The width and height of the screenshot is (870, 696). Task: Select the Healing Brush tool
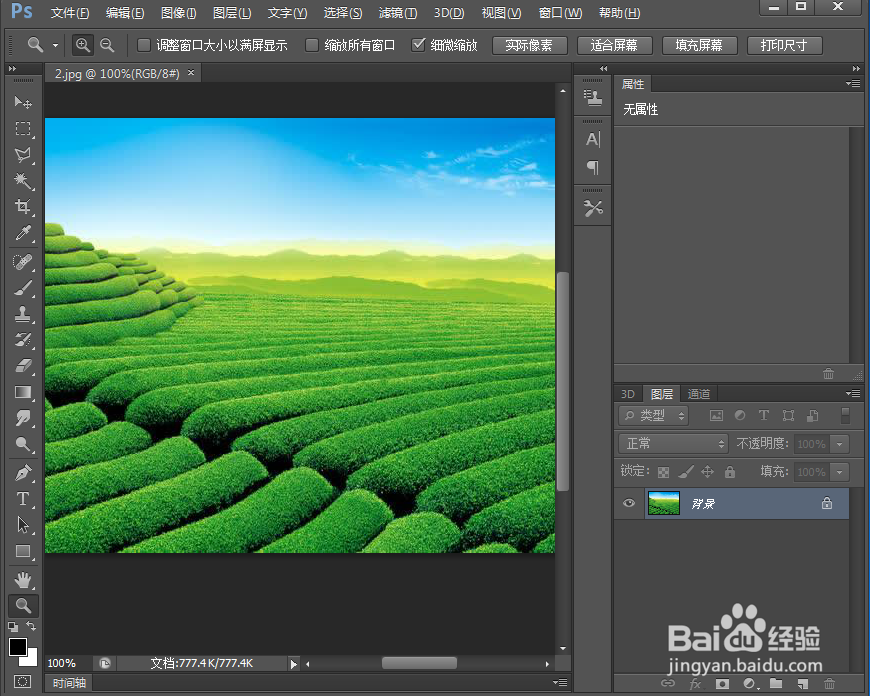pyautogui.click(x=23, y=261)
